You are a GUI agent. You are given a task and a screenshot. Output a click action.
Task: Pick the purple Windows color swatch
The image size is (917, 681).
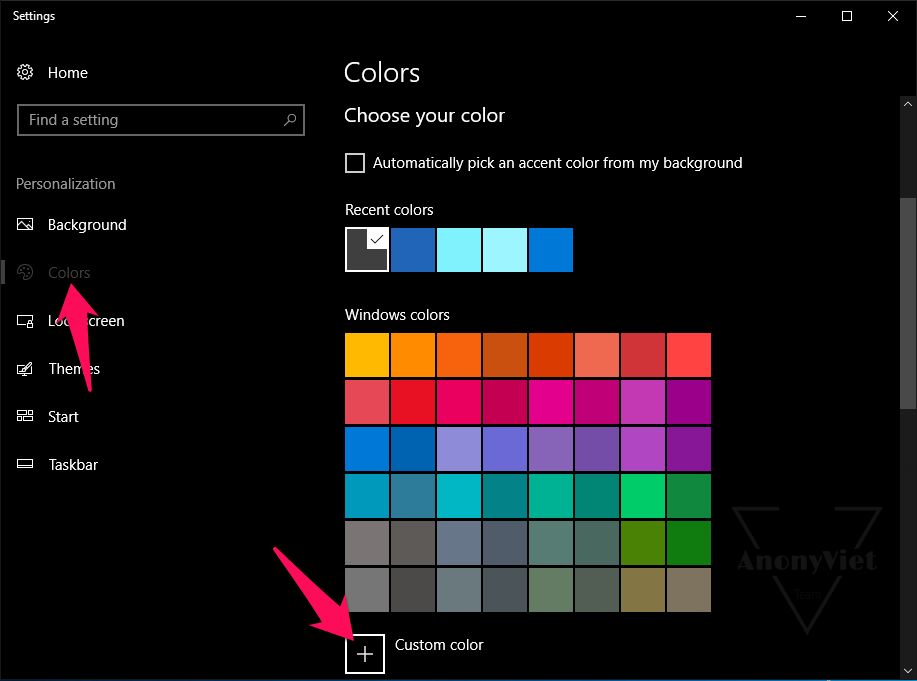[688, 449]
